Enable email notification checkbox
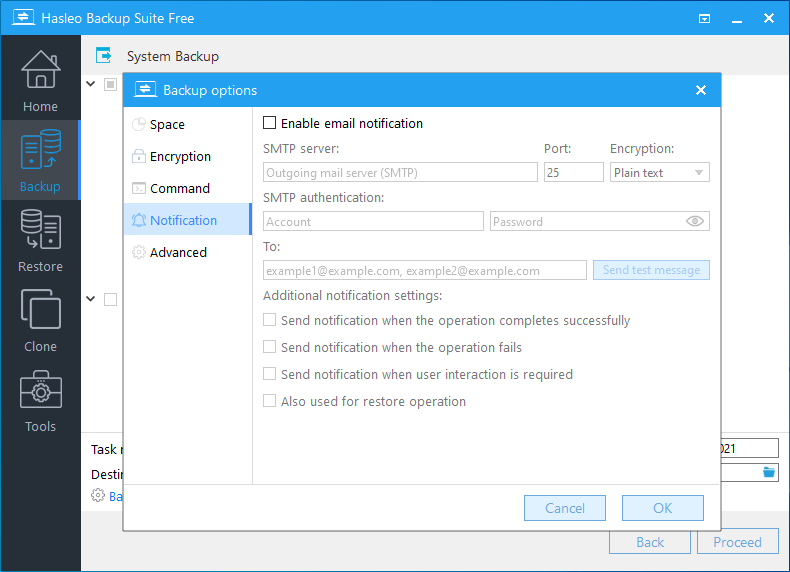Screen dimensions: 790x572 [x=270, y=123]
